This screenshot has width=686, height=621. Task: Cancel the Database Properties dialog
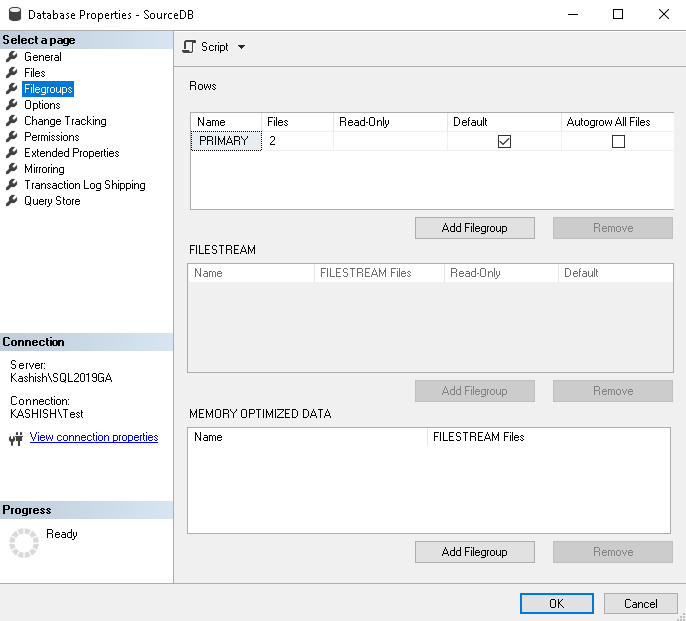pyautogui.click(x=640, y=604)
